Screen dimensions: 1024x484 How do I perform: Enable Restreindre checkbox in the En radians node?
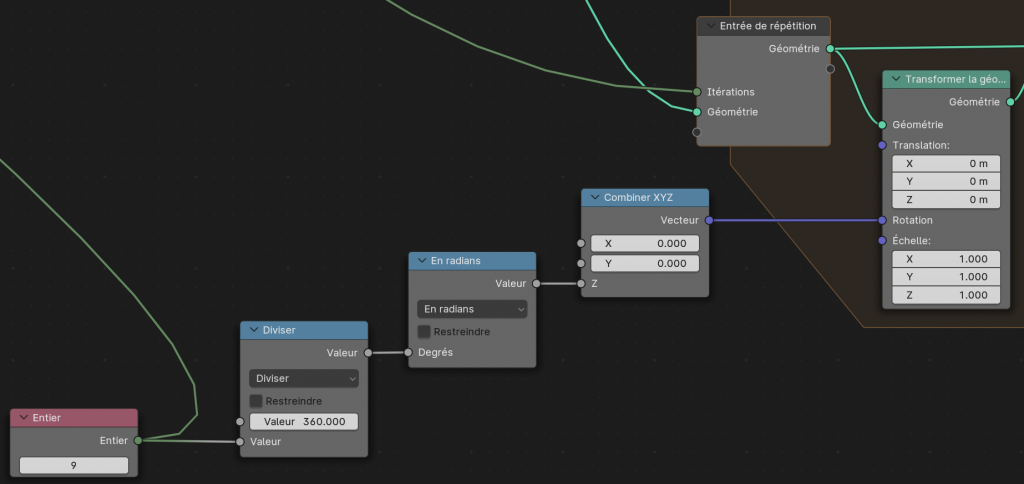tap(424, 331)
